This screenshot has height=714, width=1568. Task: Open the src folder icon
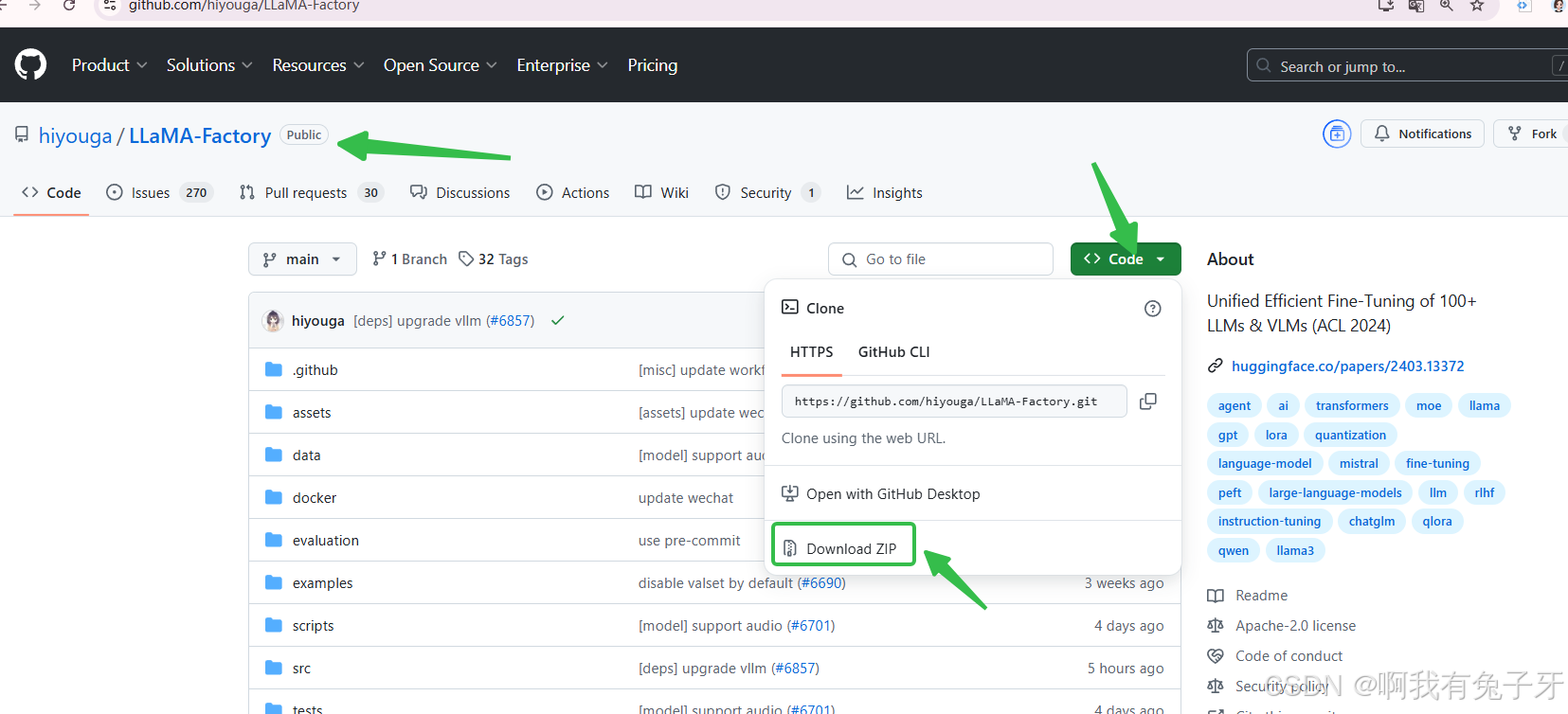[x=274, y=668]
